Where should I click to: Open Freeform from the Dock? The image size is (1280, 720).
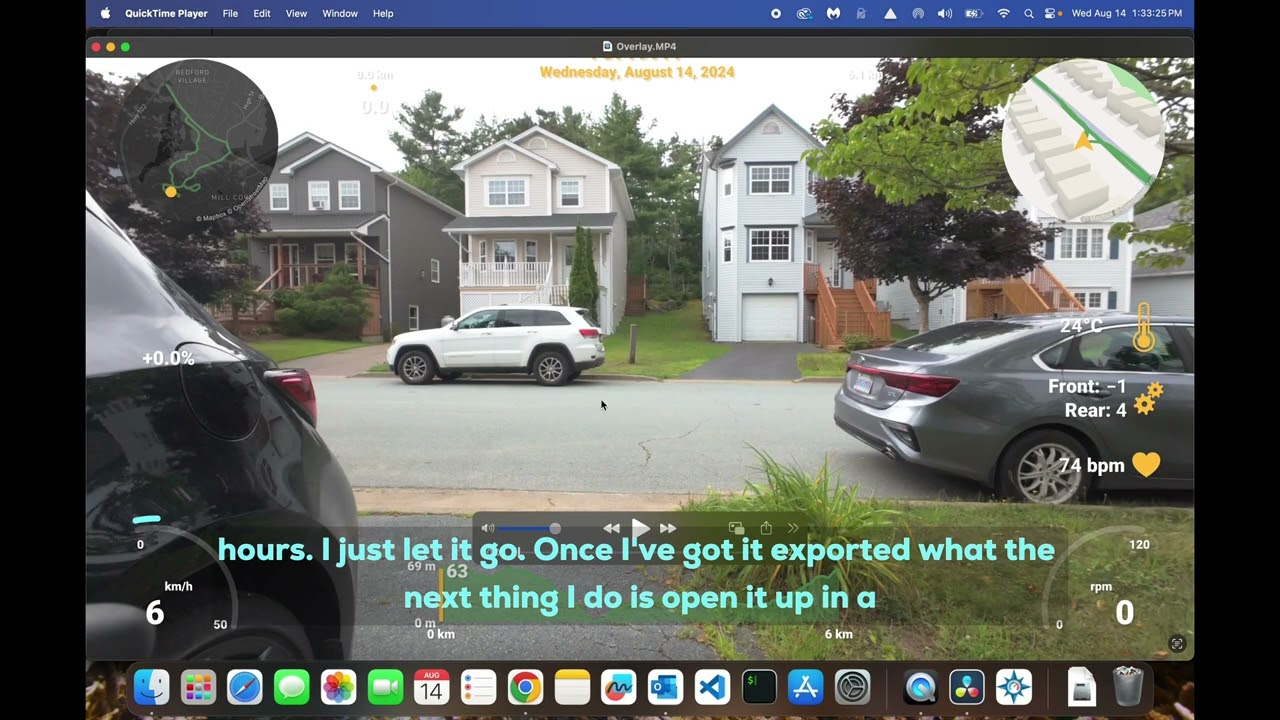point(618,687)
